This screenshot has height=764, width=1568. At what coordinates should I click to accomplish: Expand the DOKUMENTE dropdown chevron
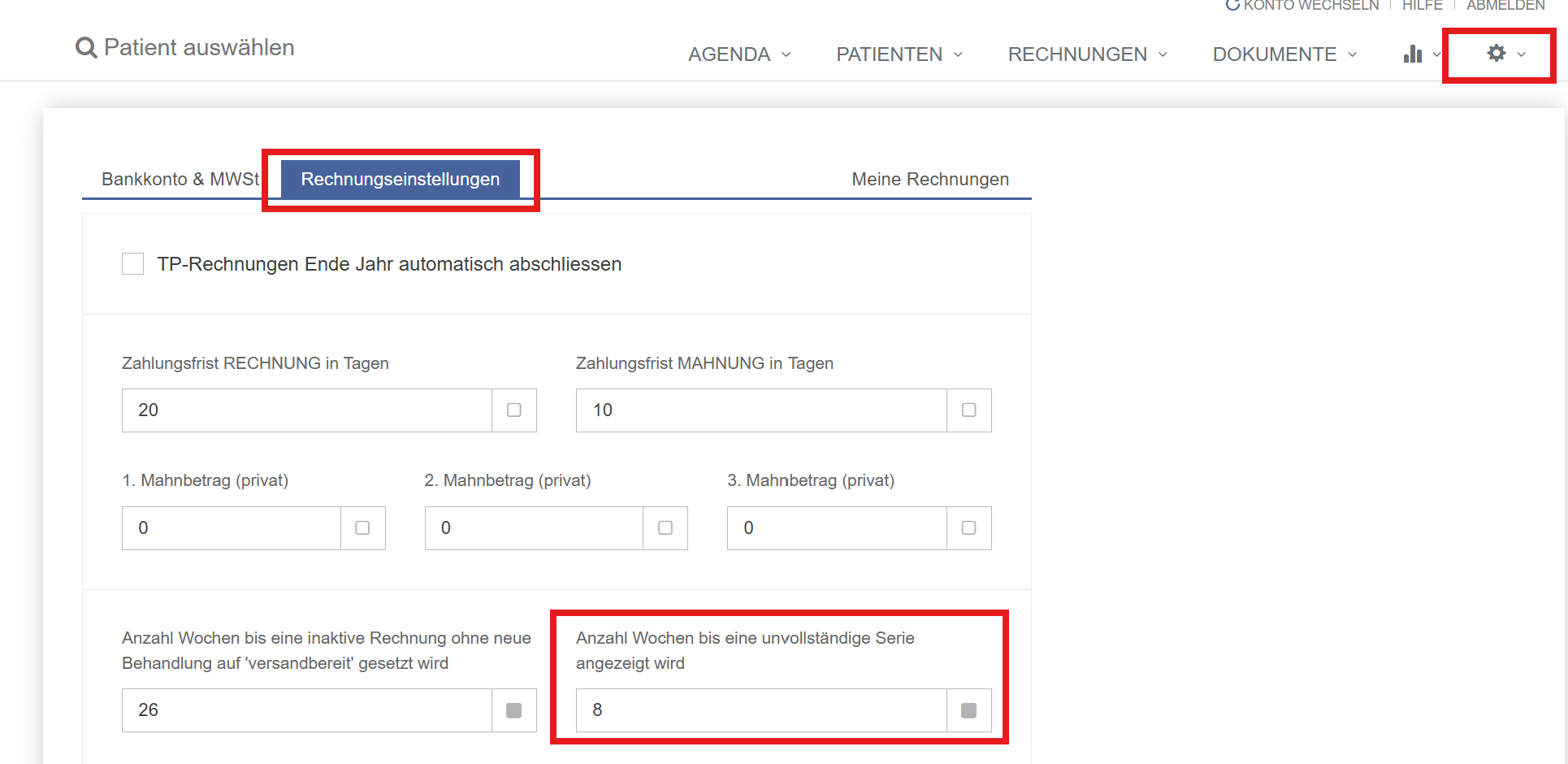click(1353, 54)
